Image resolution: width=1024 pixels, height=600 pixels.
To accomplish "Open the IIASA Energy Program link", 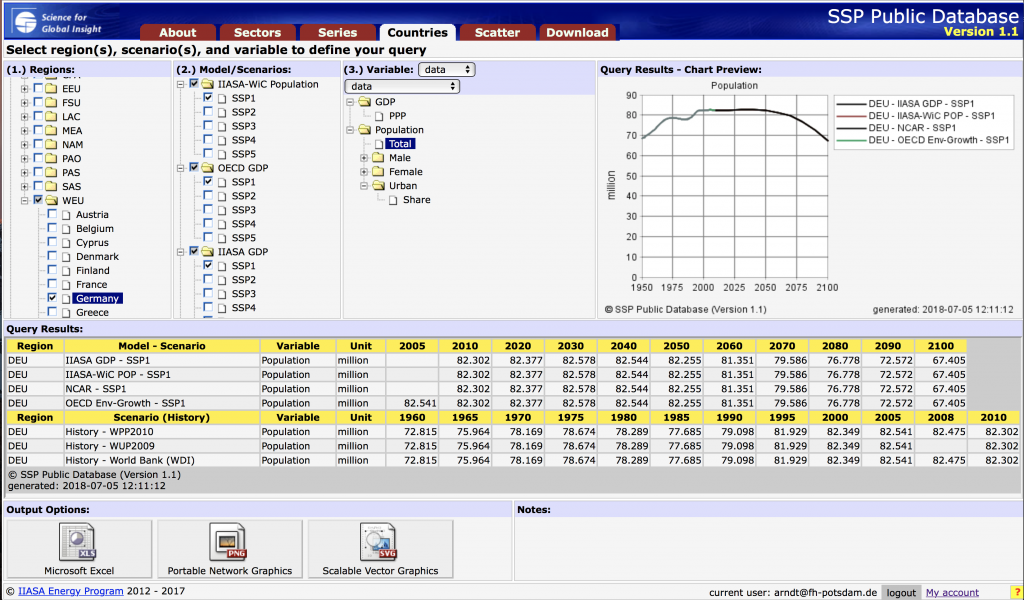I will (x=71, y=591).
